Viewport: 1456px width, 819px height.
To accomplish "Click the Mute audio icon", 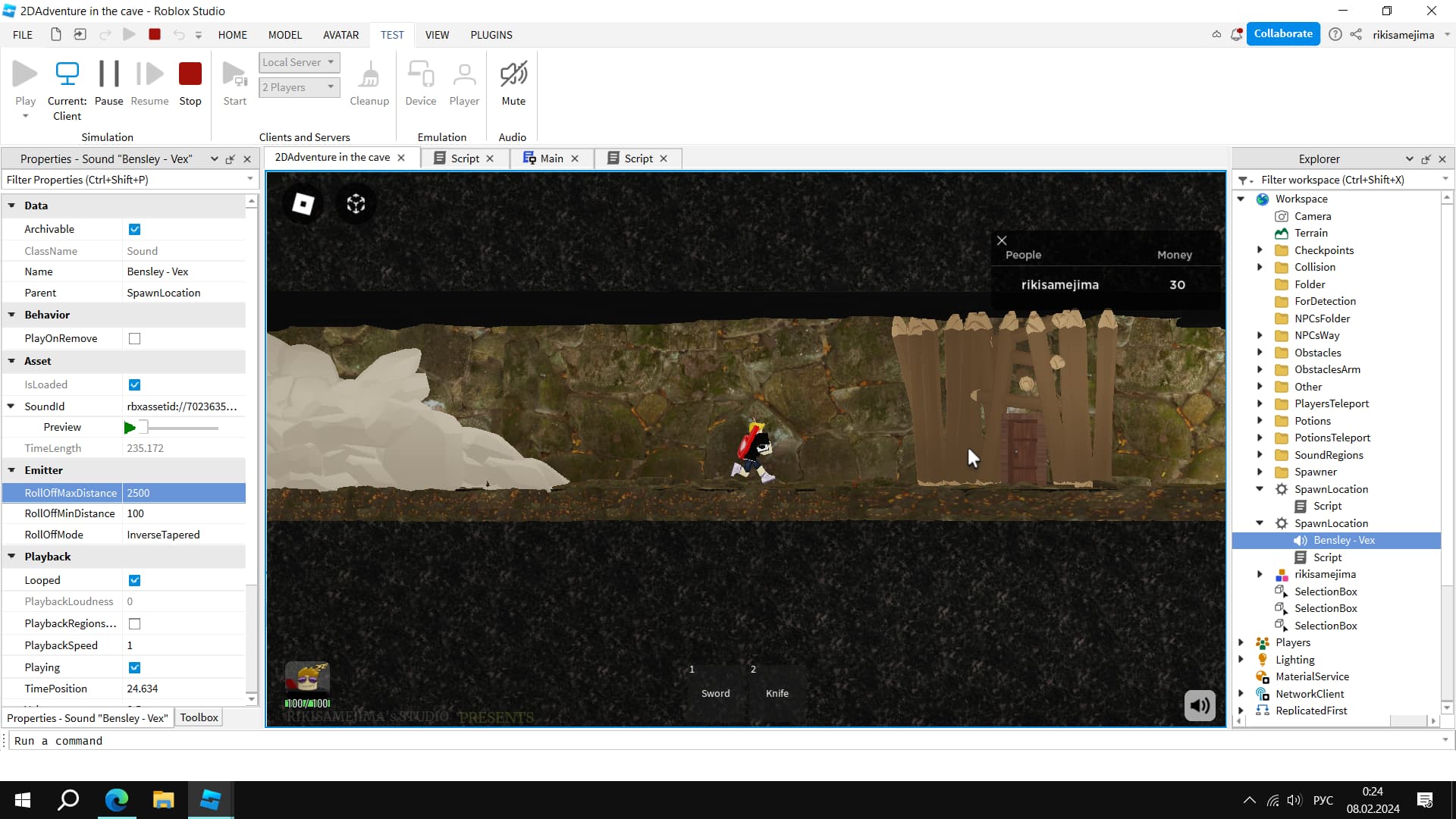I will click(513, 74).
